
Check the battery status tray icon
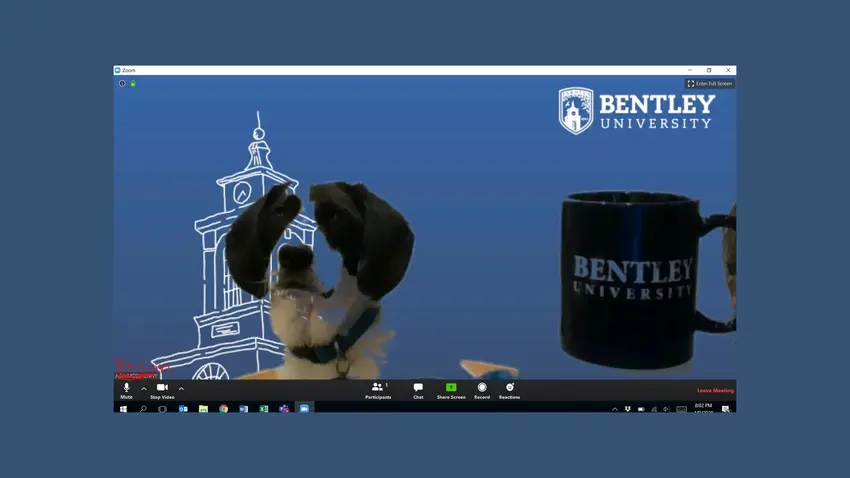click(x=641, y=409)
